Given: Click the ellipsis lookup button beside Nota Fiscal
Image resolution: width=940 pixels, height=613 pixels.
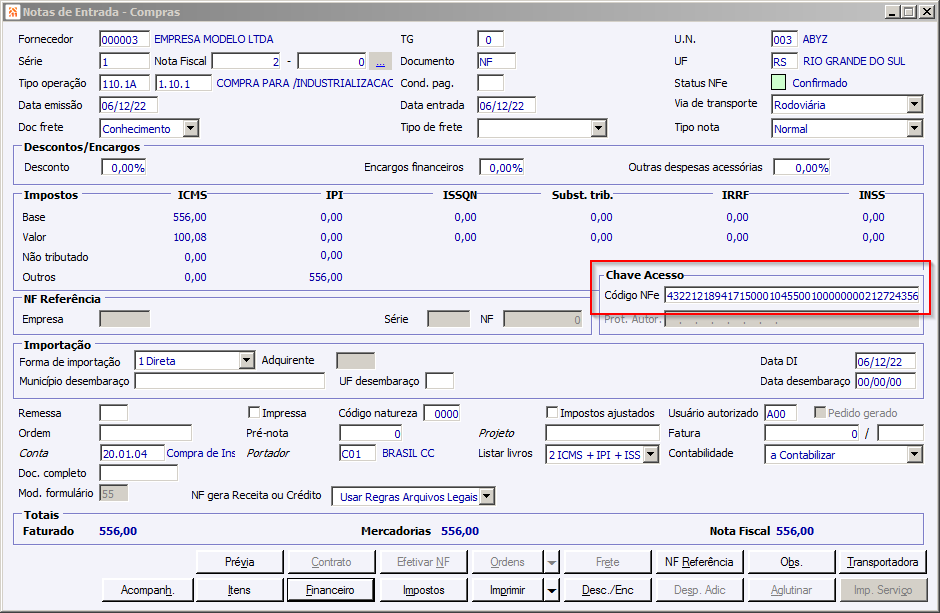Looking at the screenshot, I should pyautogui.click(x=380, y=61).
